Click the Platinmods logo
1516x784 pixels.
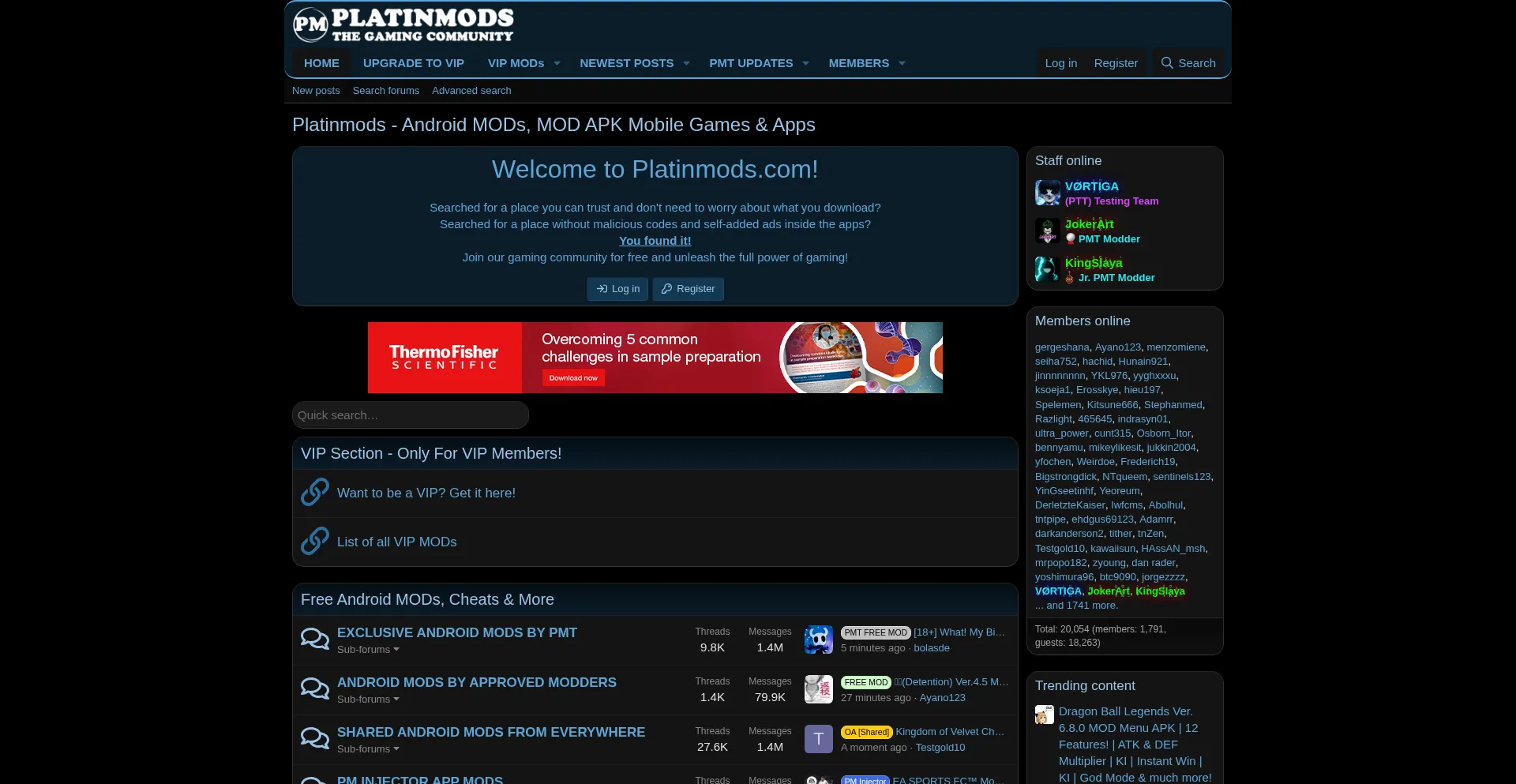click(403, 24)
